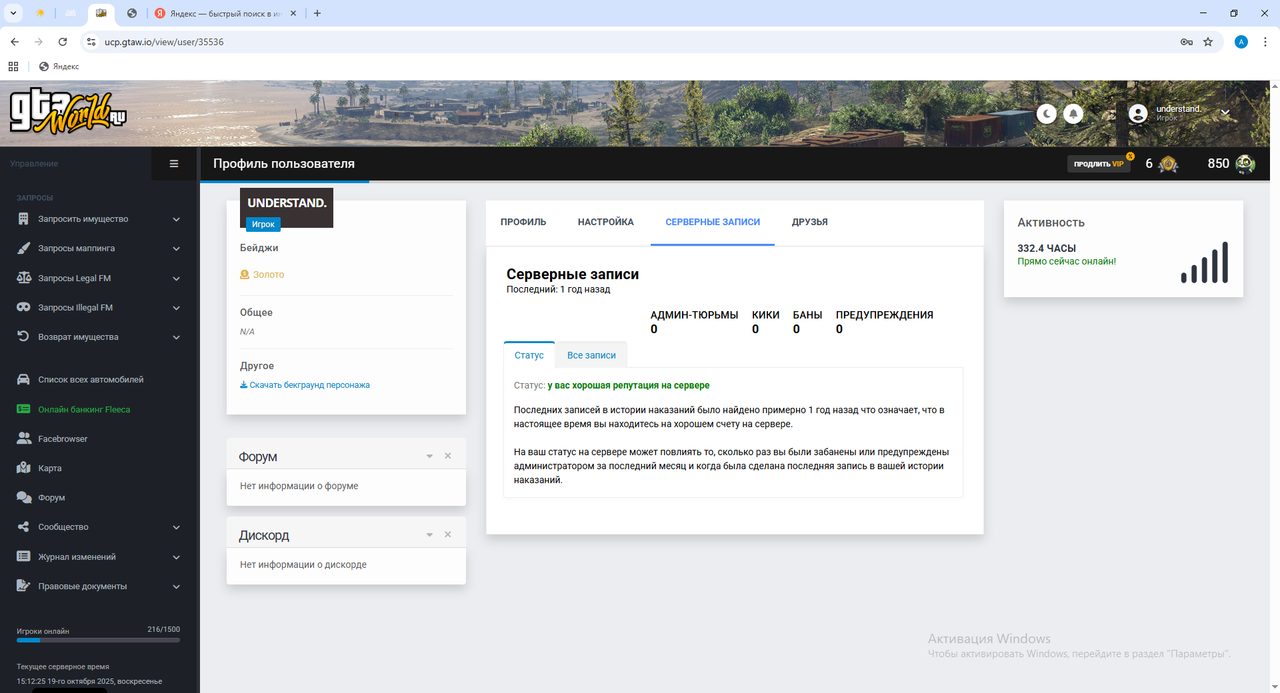Image resolution: width=1280 pixels, height=693 pixels.
Task: Close the Форум panel
Action: tap(448, 456)
